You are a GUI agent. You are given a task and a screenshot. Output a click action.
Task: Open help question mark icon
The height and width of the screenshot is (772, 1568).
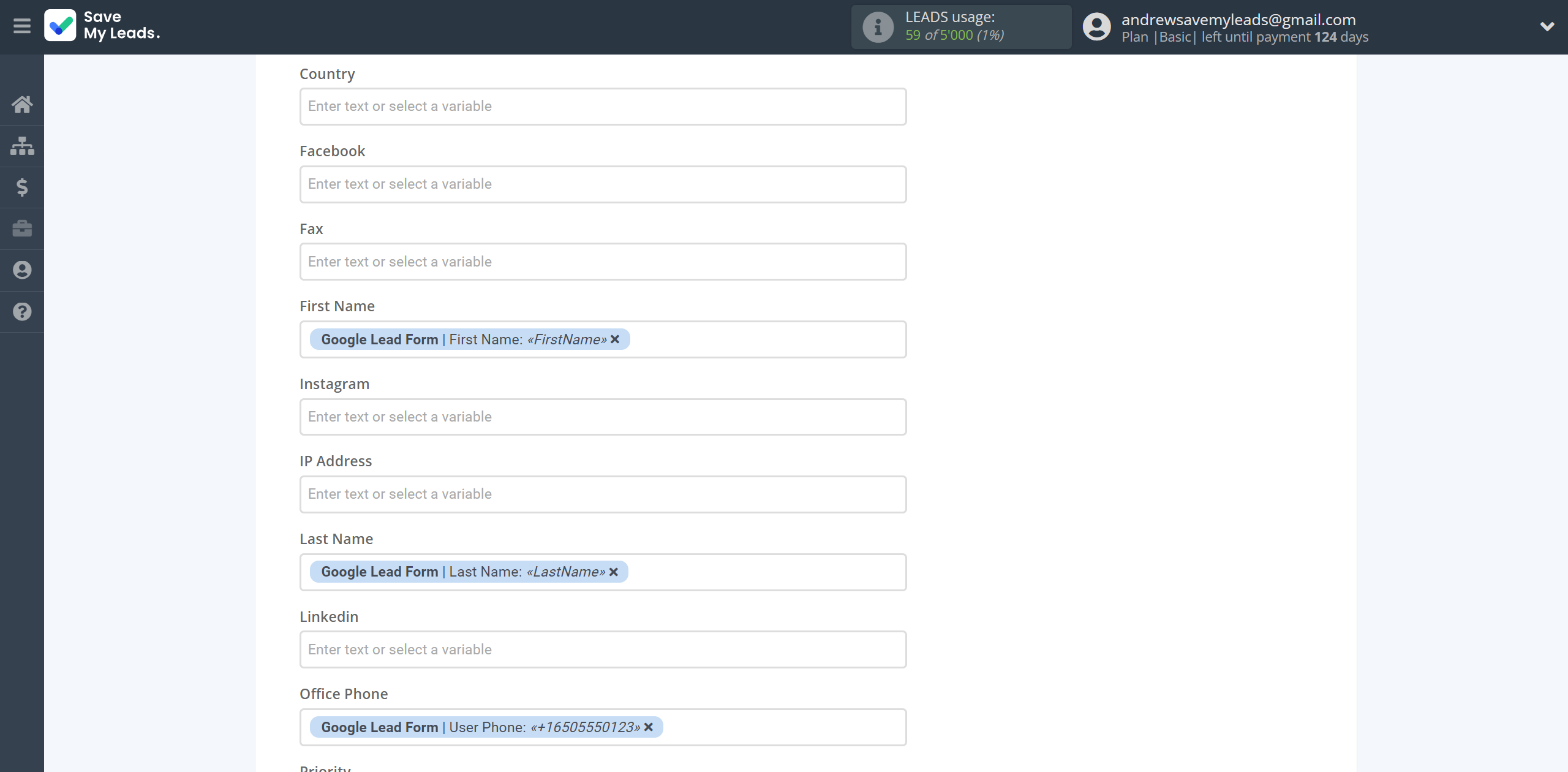click(22, 312)
